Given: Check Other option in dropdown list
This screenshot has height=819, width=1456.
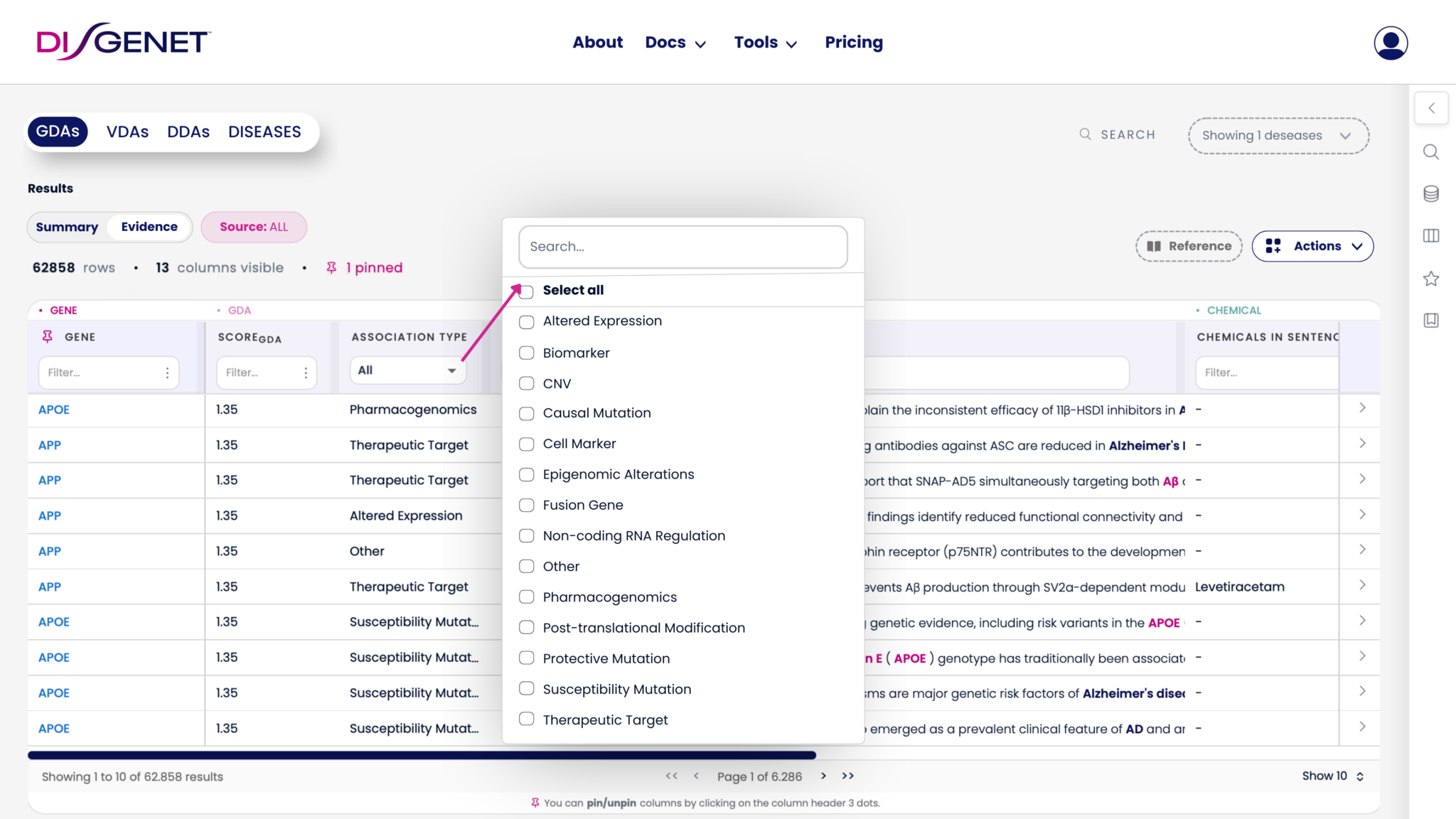Looking at the screenshot, I should [x=526, y=566].
